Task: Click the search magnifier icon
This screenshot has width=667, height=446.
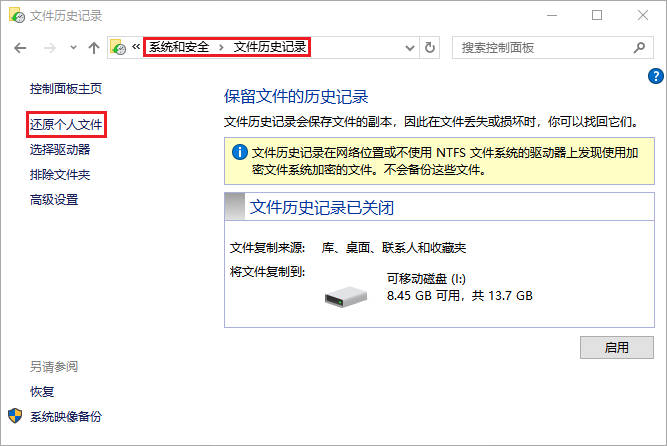Action: (x=639, y=48)
